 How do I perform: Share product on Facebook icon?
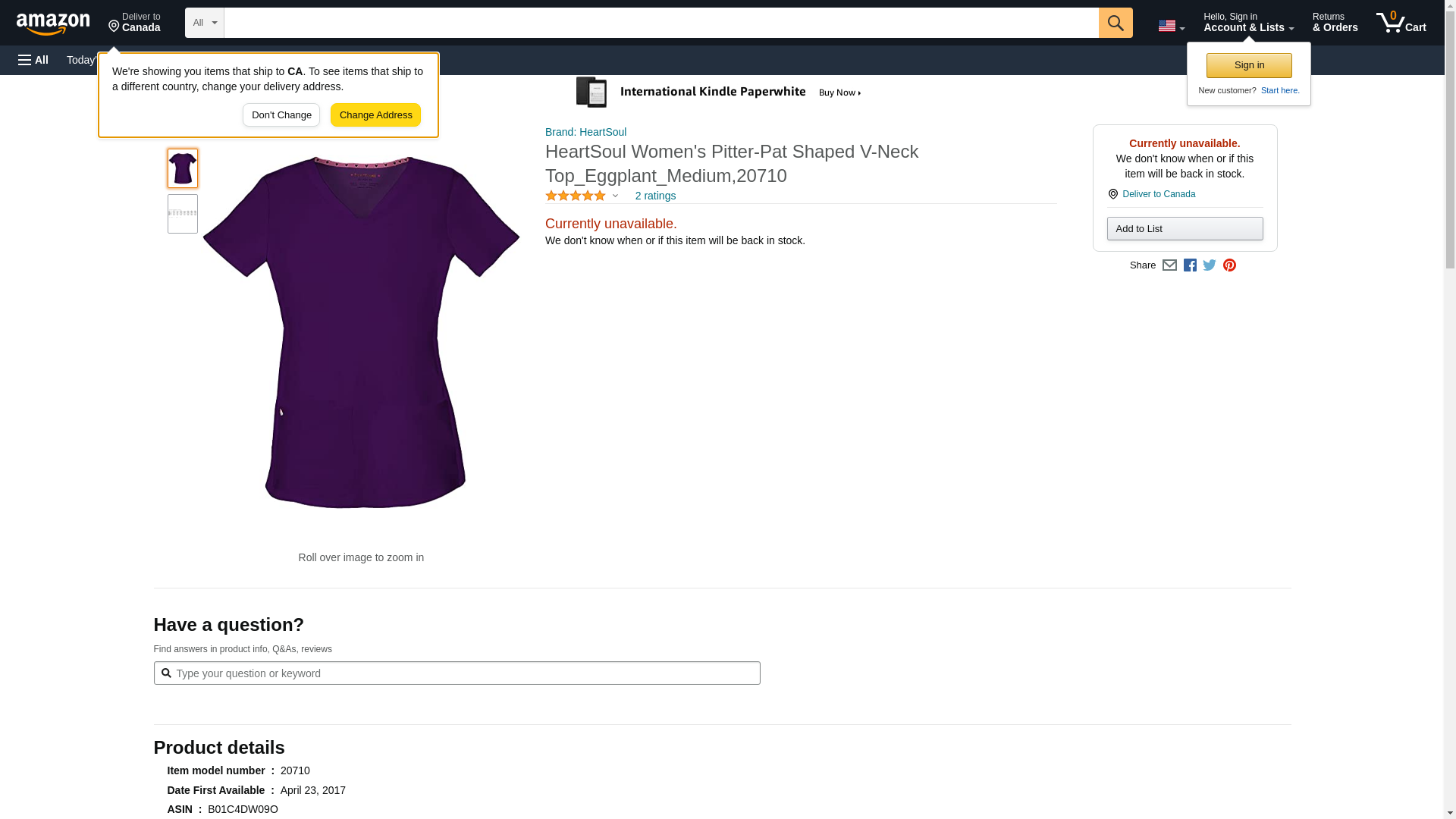pyautogui.click(x=1190, y=265)
